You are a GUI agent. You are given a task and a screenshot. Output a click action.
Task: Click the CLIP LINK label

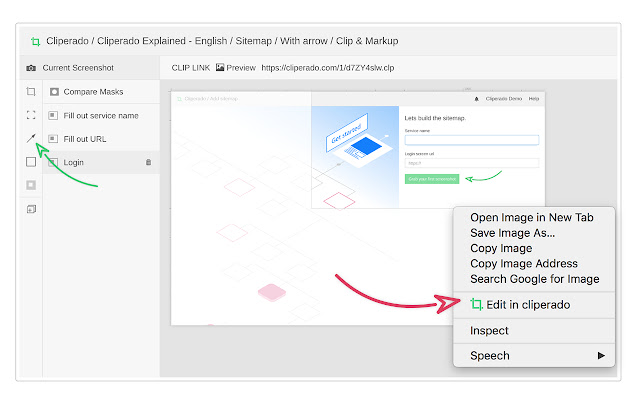point(191,68)
